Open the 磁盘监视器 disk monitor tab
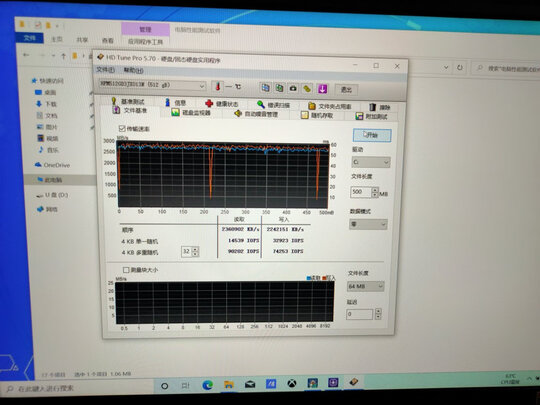The width and height of the screenshot is (540, 405). click(191, 112)
